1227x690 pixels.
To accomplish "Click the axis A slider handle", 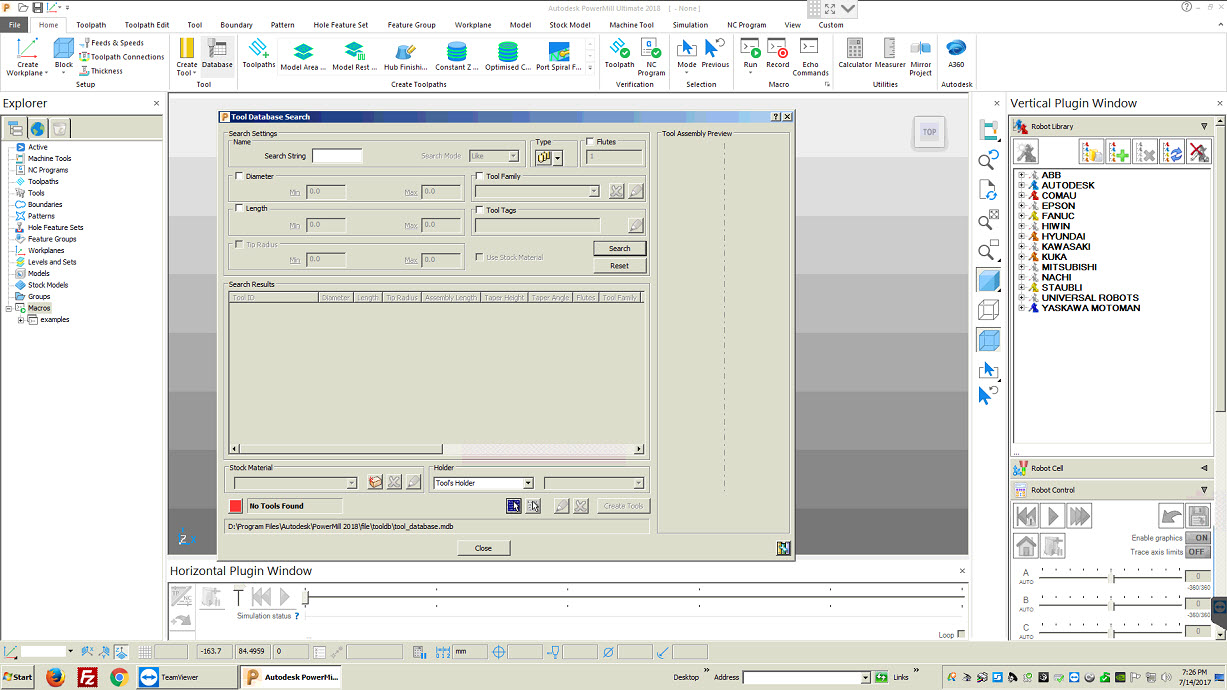I will 1112,576.
